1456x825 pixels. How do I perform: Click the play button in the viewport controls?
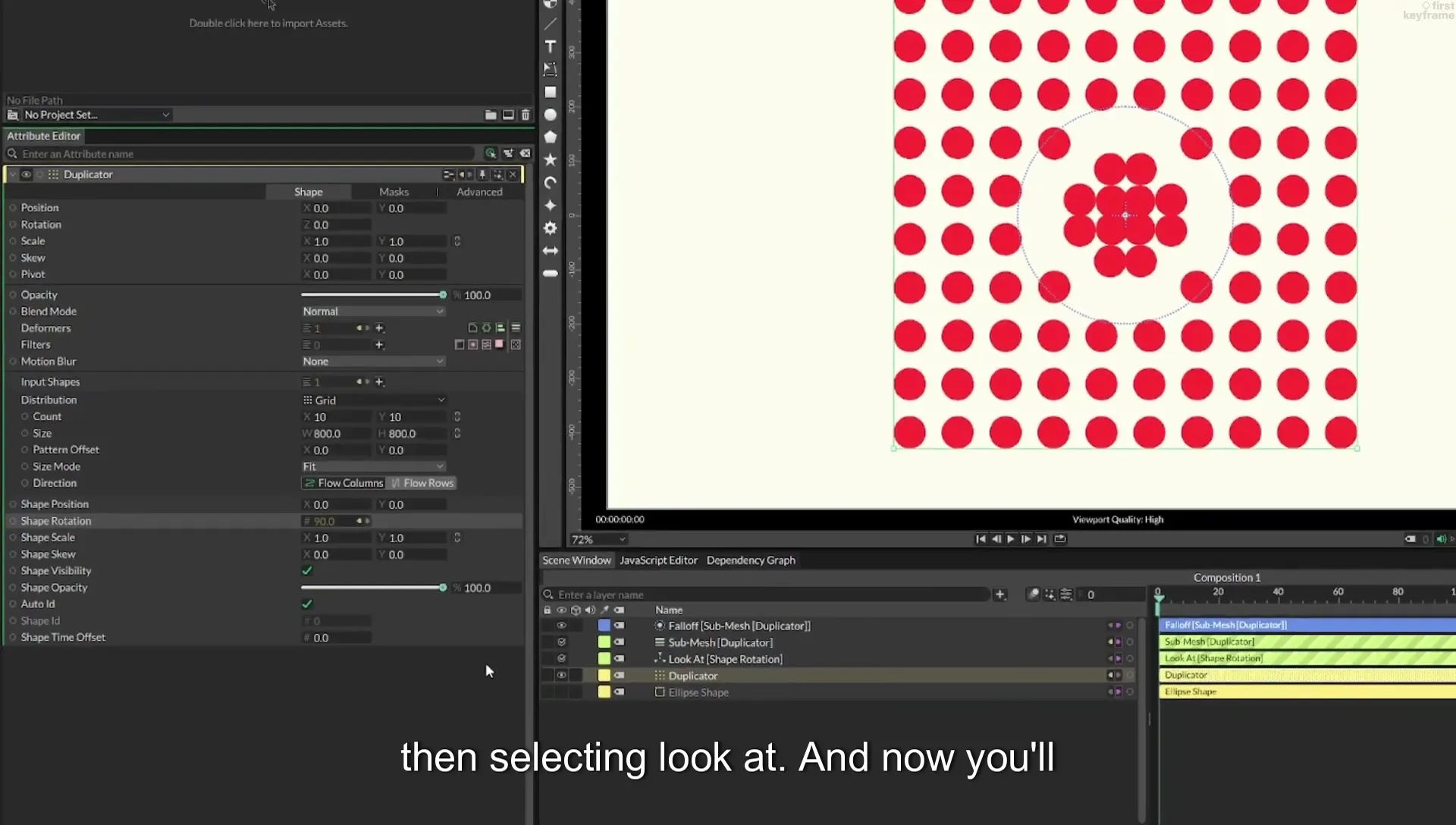(x=1011, y=540)
